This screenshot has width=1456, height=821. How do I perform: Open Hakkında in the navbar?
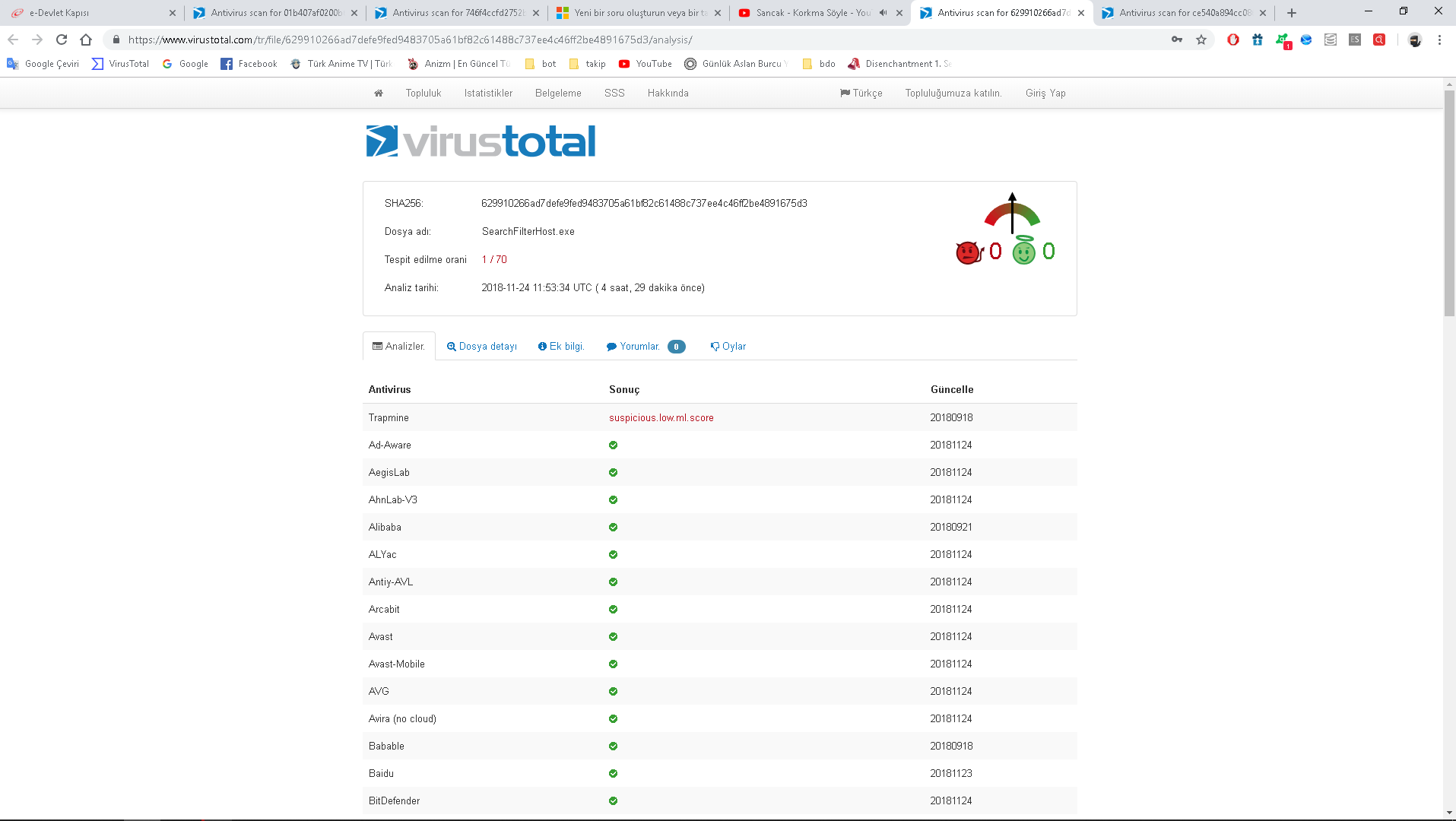668,93
